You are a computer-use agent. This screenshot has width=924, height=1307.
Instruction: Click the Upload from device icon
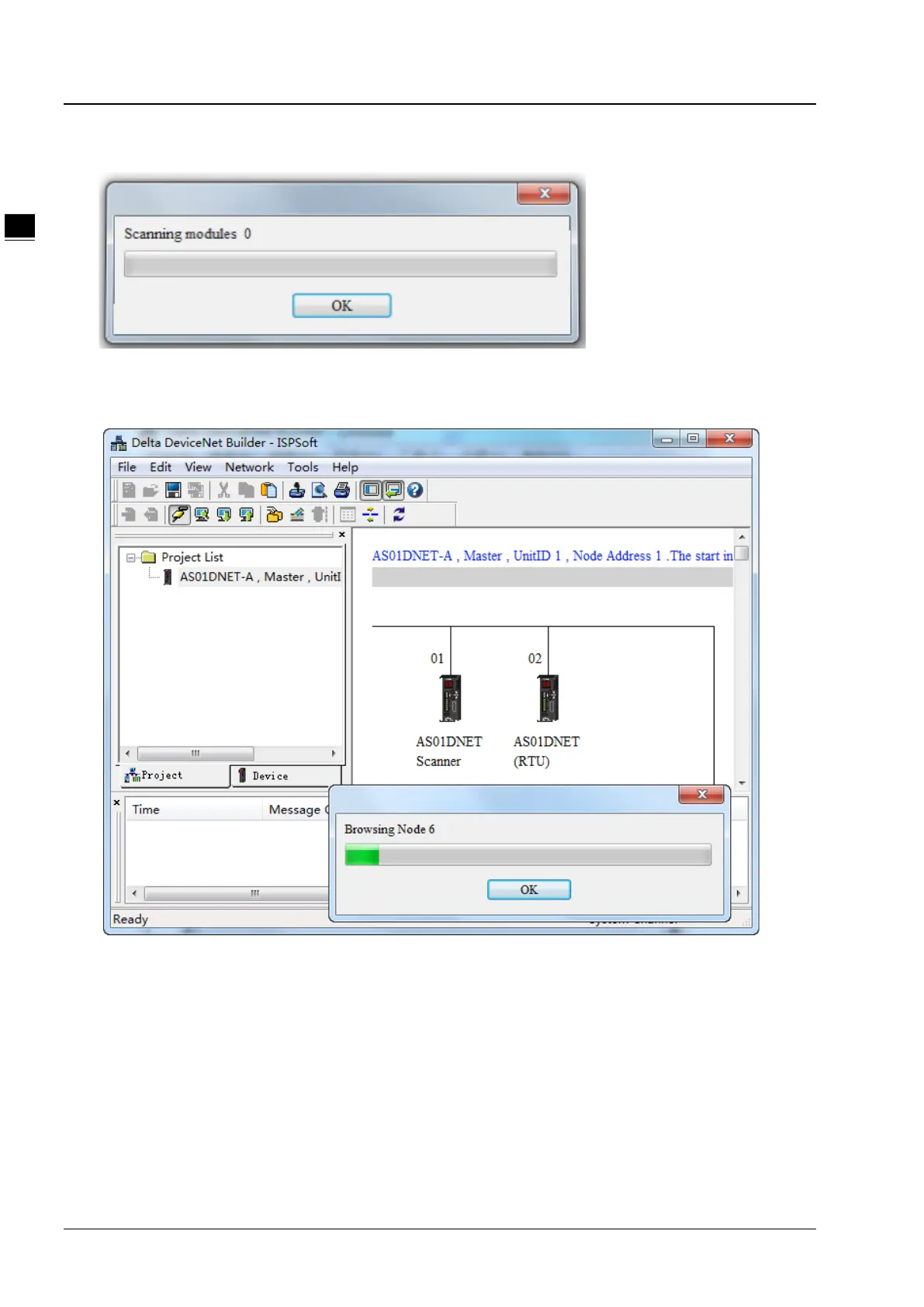click(x=247, y=514)
